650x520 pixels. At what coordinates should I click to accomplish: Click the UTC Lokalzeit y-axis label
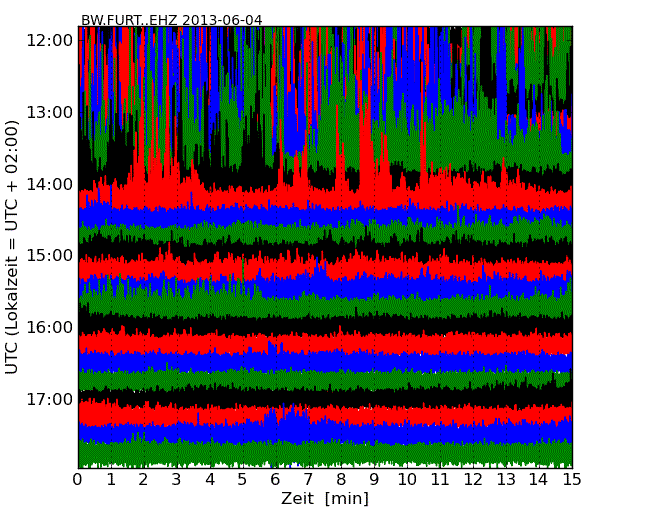tap(12, 248)
